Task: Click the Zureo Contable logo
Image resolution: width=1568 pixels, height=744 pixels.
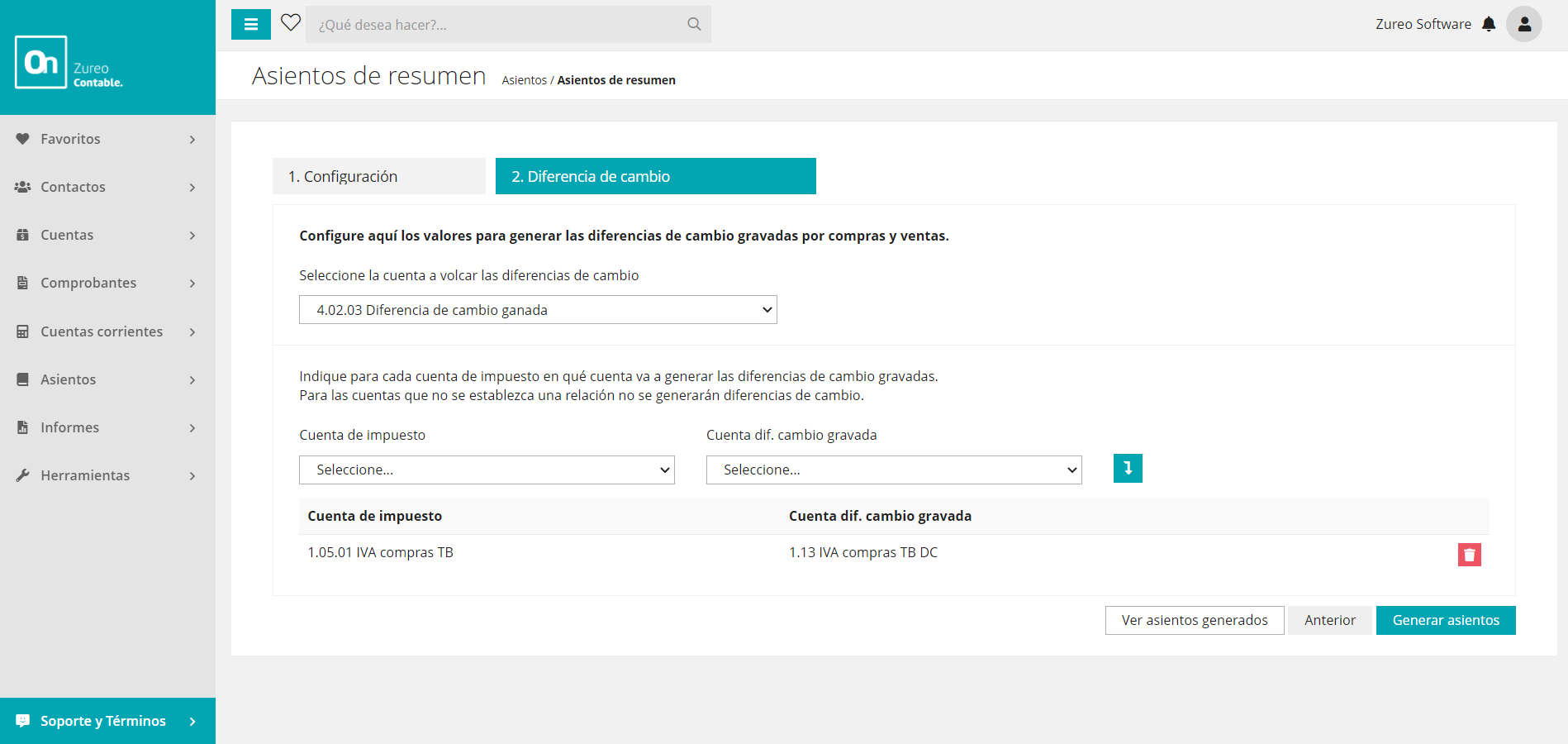Action: 69,63
